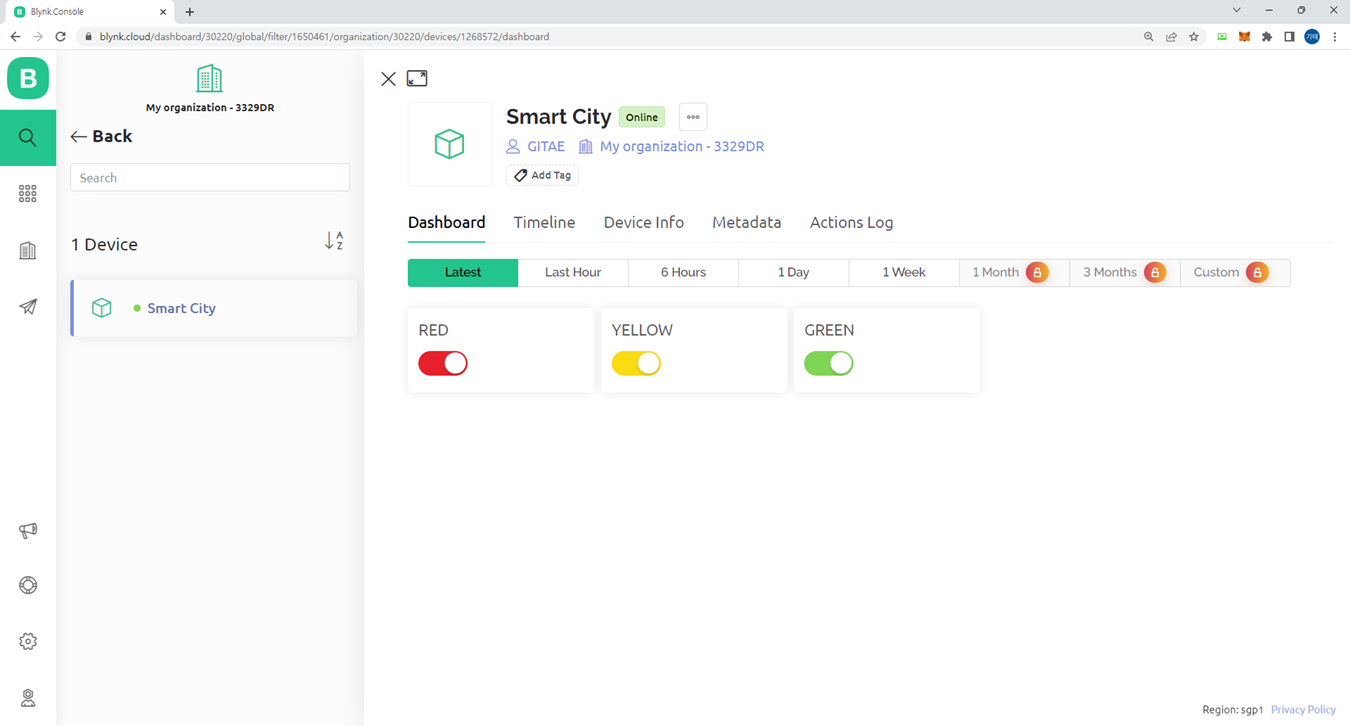Screen dimensions: 1350x726
Task: Open Chrome profile avatar
Action: (1312, 37)
